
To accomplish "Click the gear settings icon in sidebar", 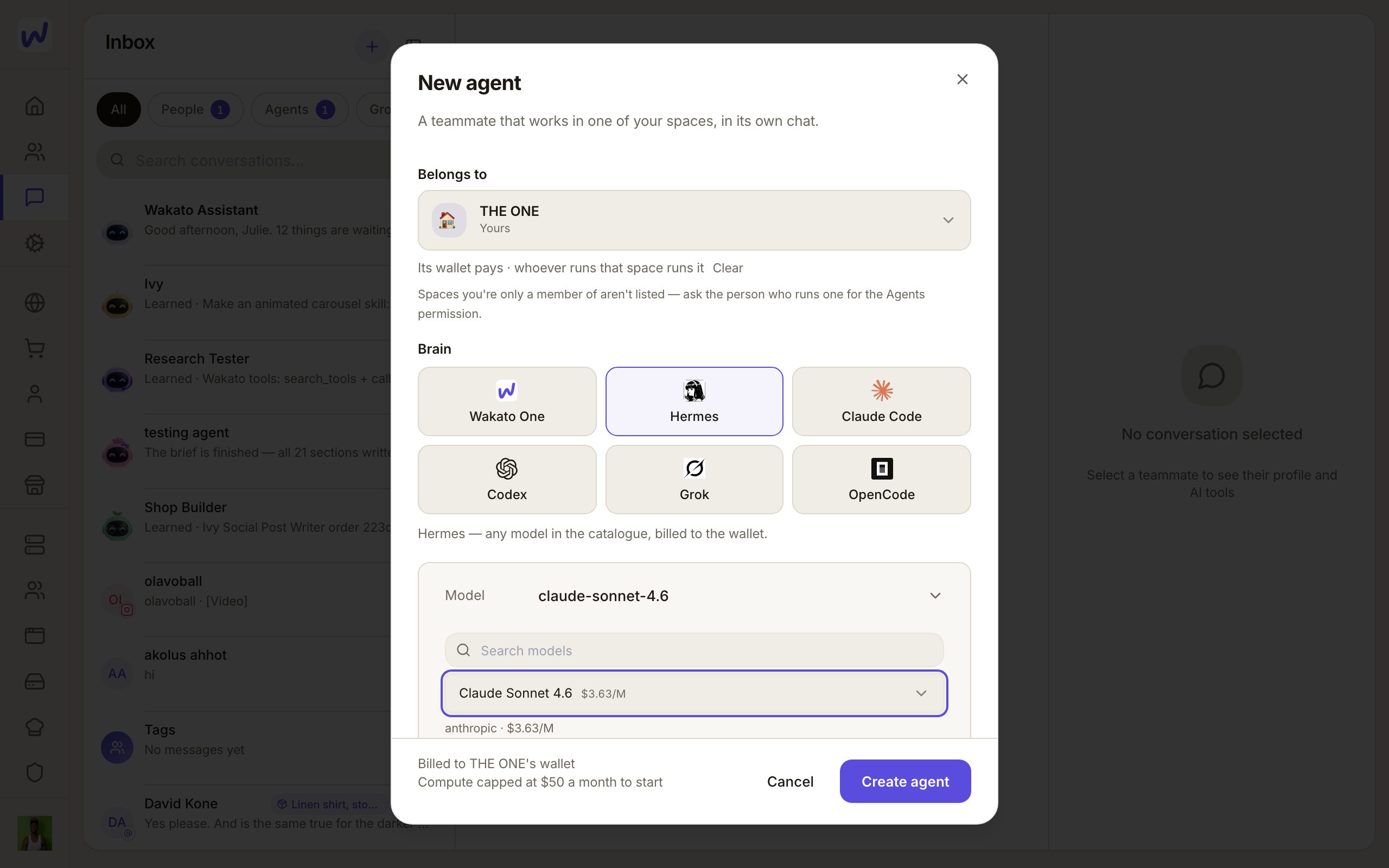I will coord(34,243).
